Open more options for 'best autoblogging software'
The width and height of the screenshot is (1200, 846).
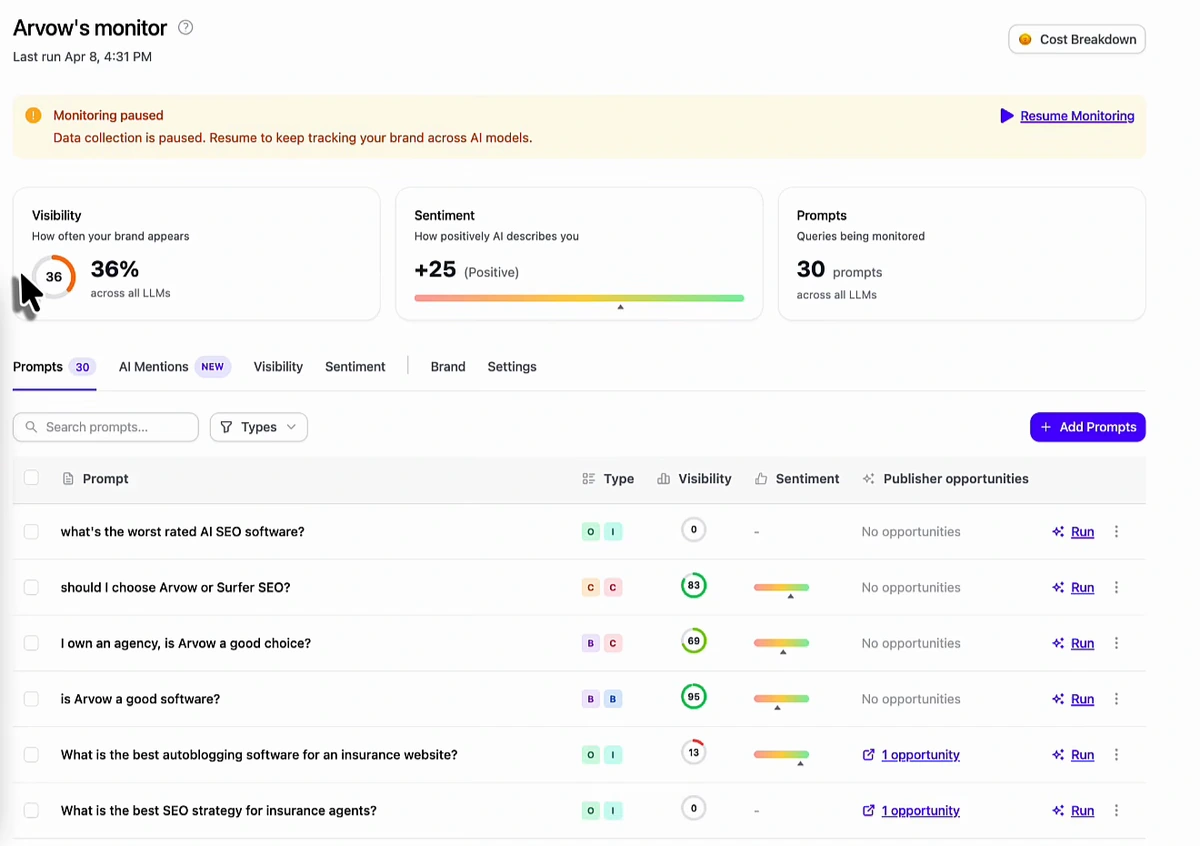1117,756
